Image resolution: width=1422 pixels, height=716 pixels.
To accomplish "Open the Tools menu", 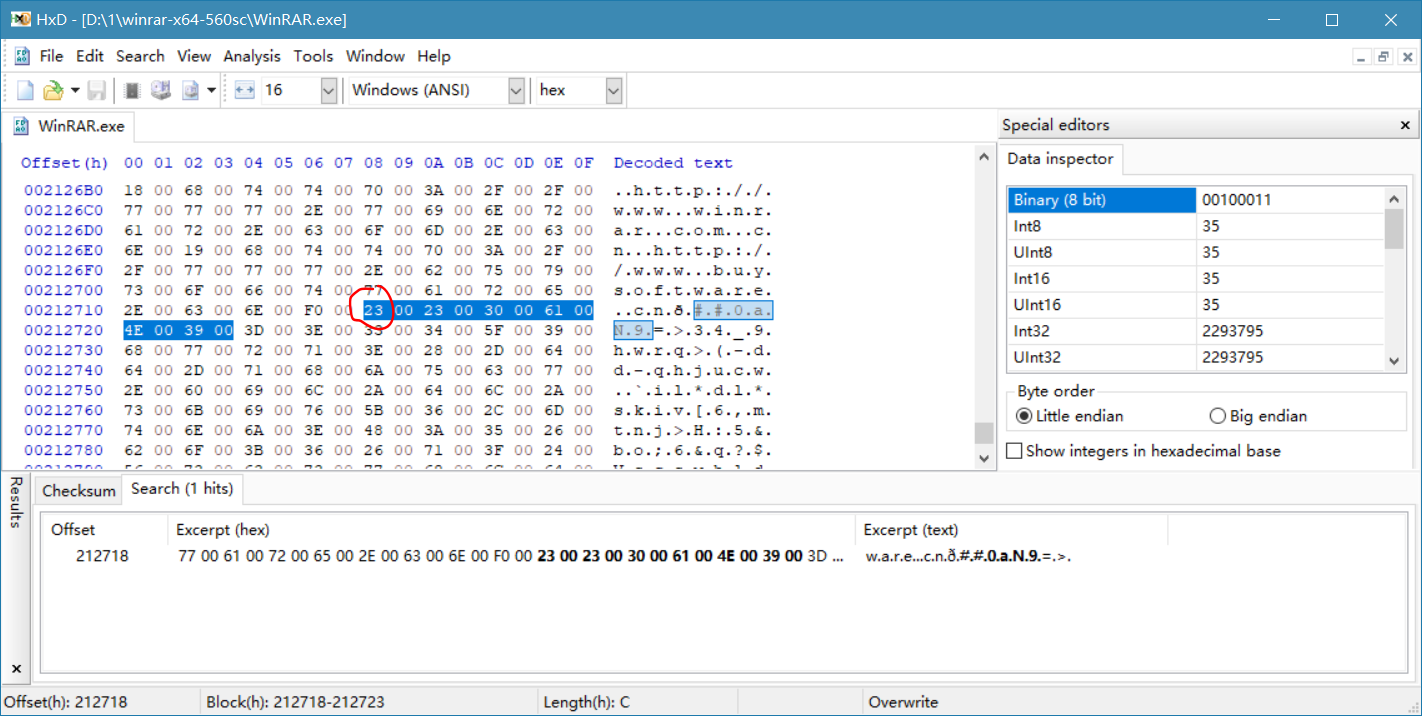I will pos(313,56).
